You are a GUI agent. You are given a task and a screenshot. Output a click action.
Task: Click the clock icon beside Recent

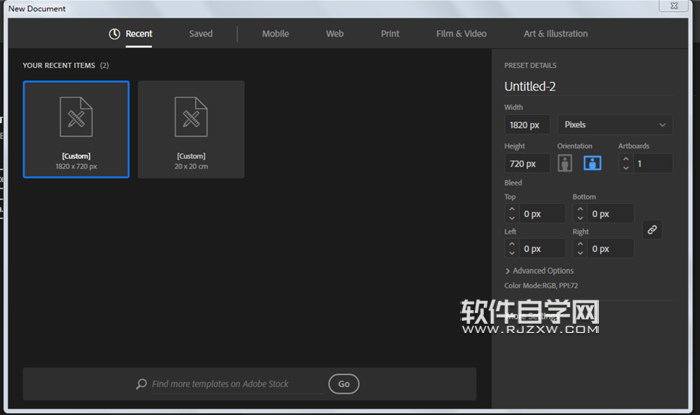114,34
